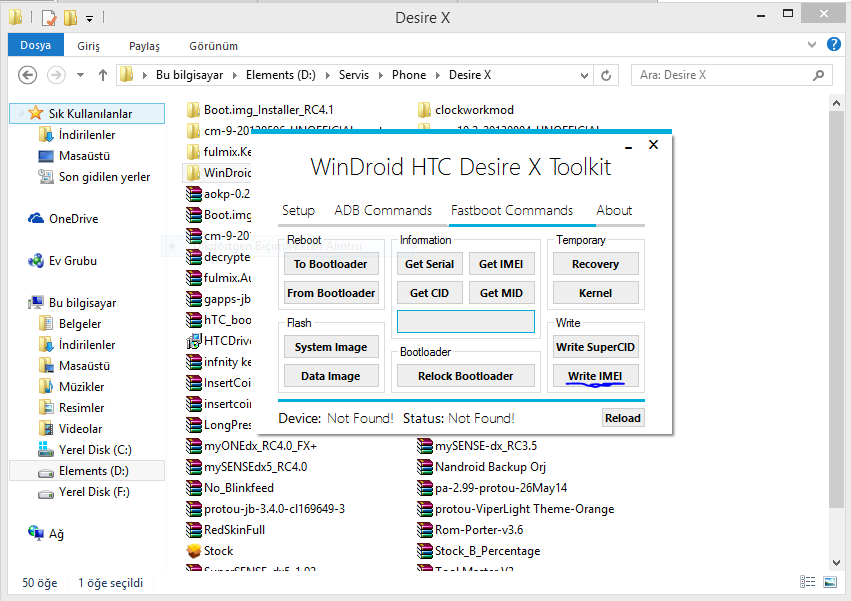
Task: Select the Ev Grubu homegroup icon
Action: coord(36,261)
